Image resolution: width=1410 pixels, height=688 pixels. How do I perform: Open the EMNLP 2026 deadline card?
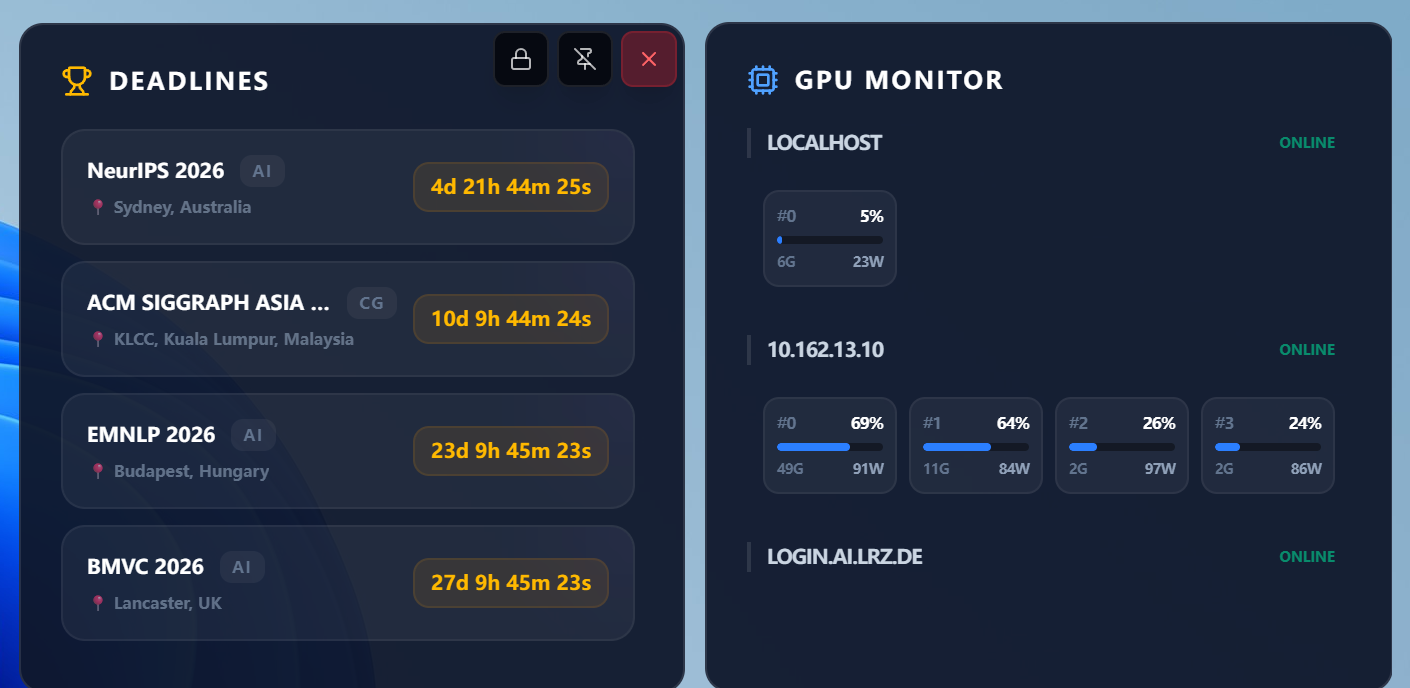click(348, 451)
